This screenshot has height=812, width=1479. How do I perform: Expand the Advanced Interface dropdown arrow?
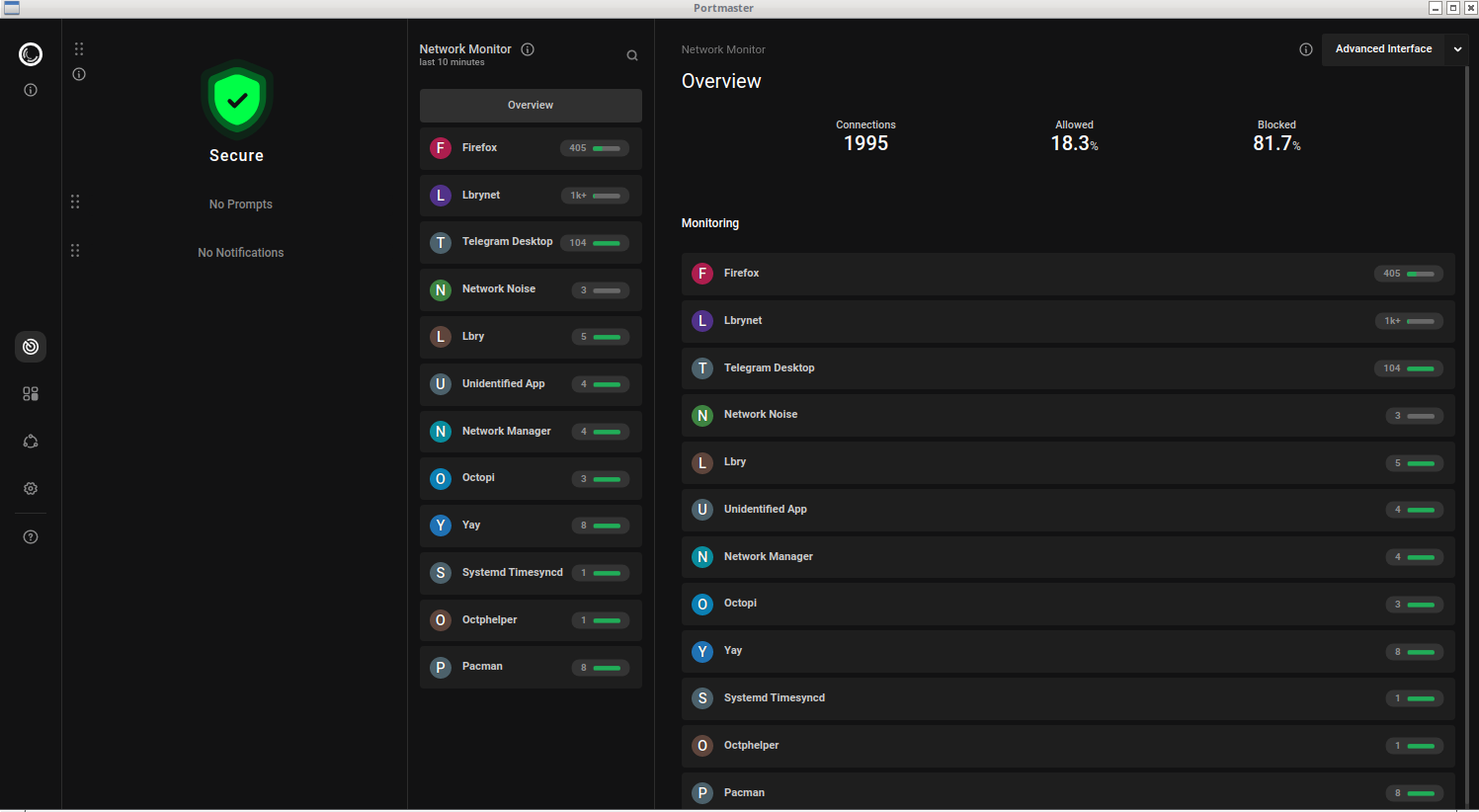point(1457,49)
